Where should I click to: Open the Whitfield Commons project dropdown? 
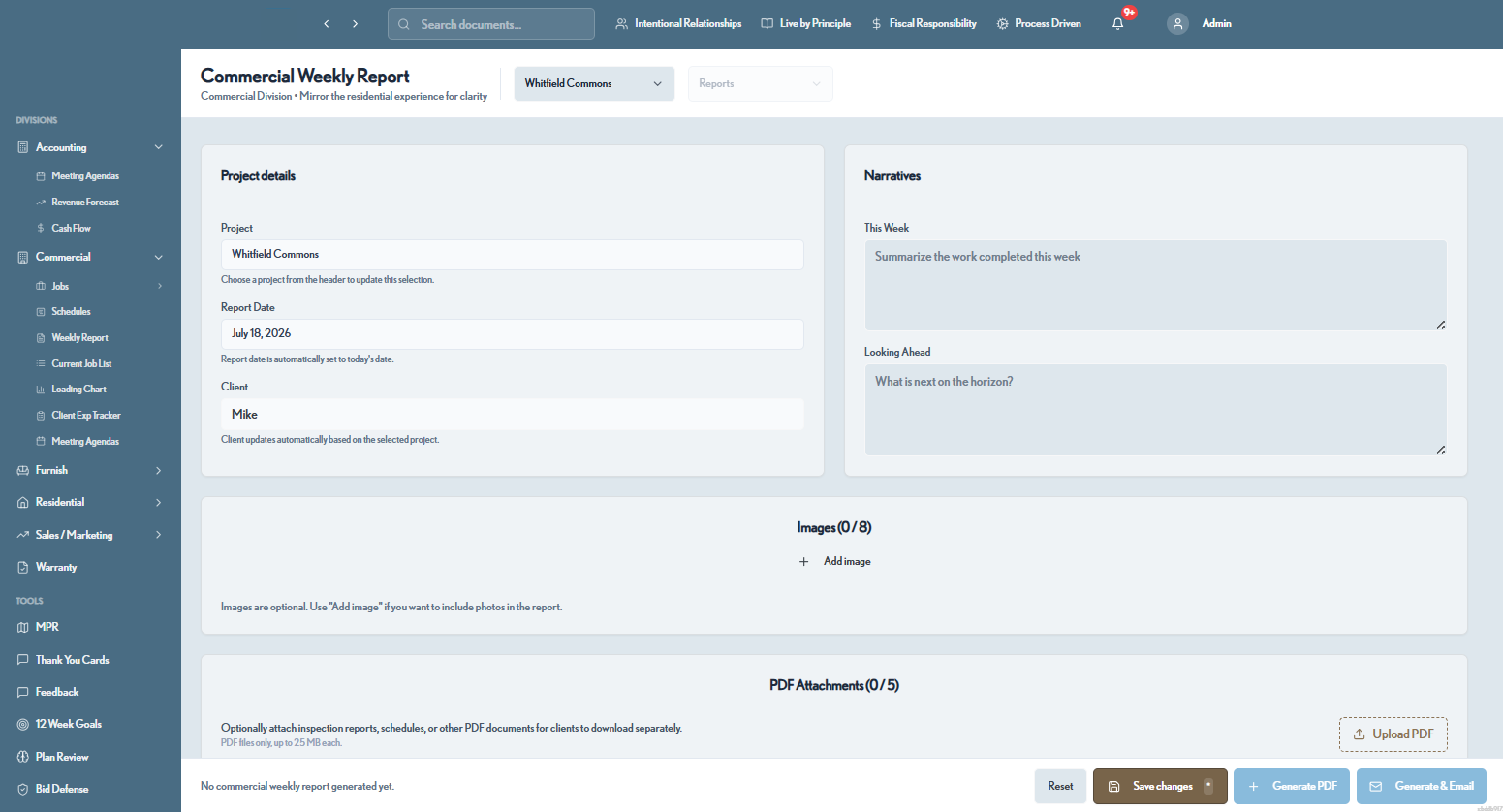point(594,83)
